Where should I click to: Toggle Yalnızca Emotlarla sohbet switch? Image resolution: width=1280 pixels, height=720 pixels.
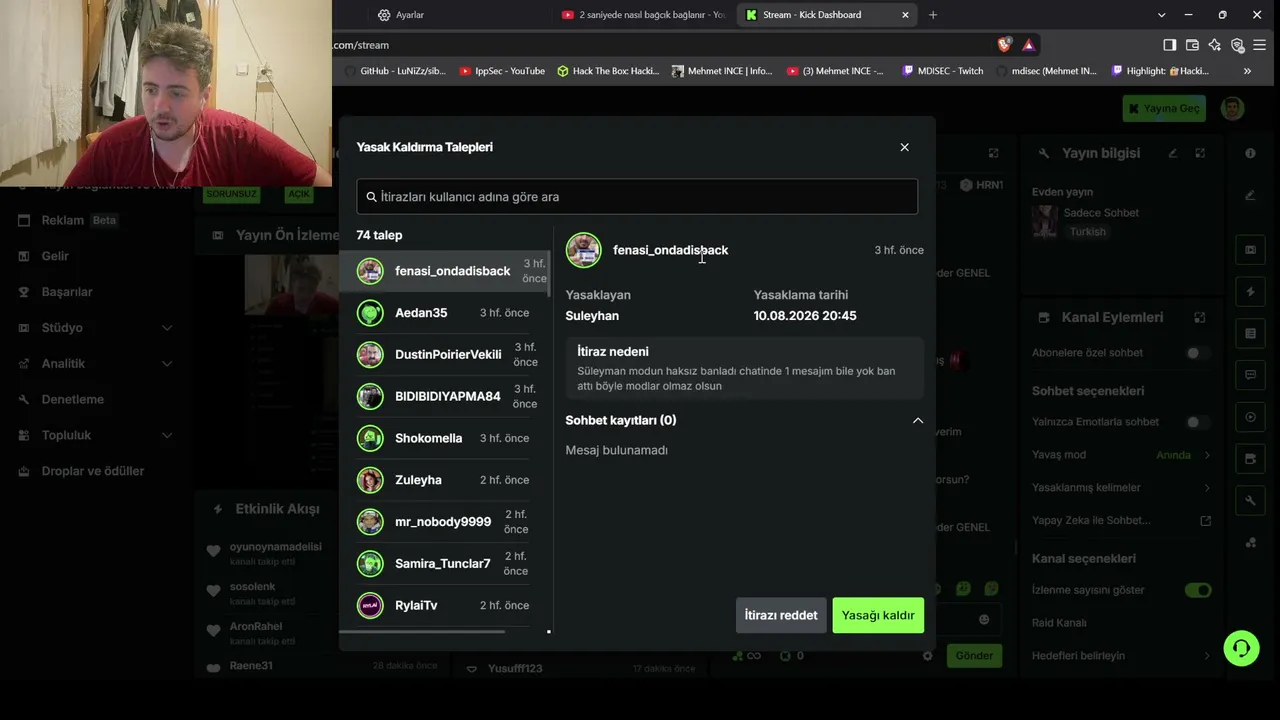tap(1197, 422)
